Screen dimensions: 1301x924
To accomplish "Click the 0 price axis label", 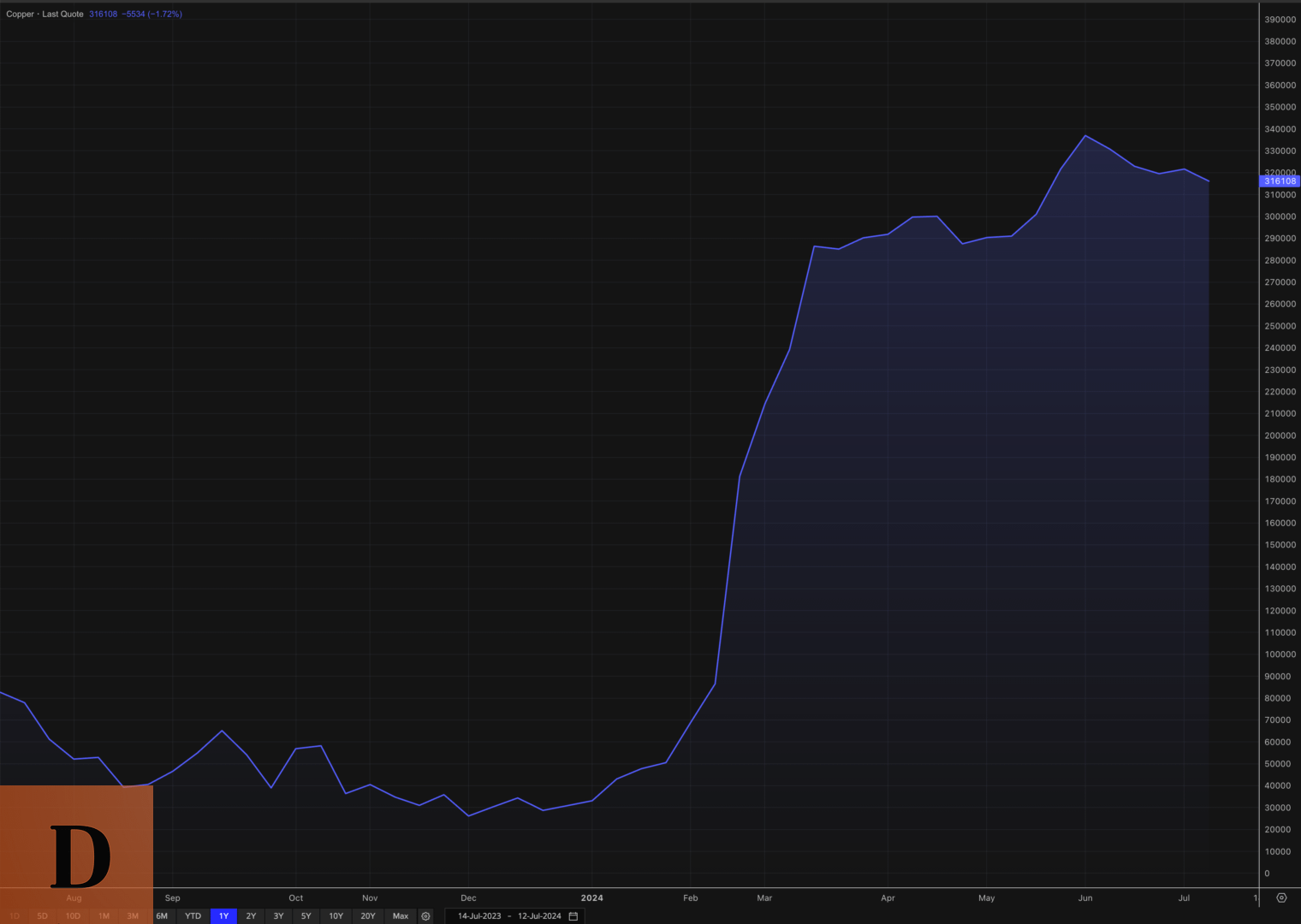I will click(1267, 874).
